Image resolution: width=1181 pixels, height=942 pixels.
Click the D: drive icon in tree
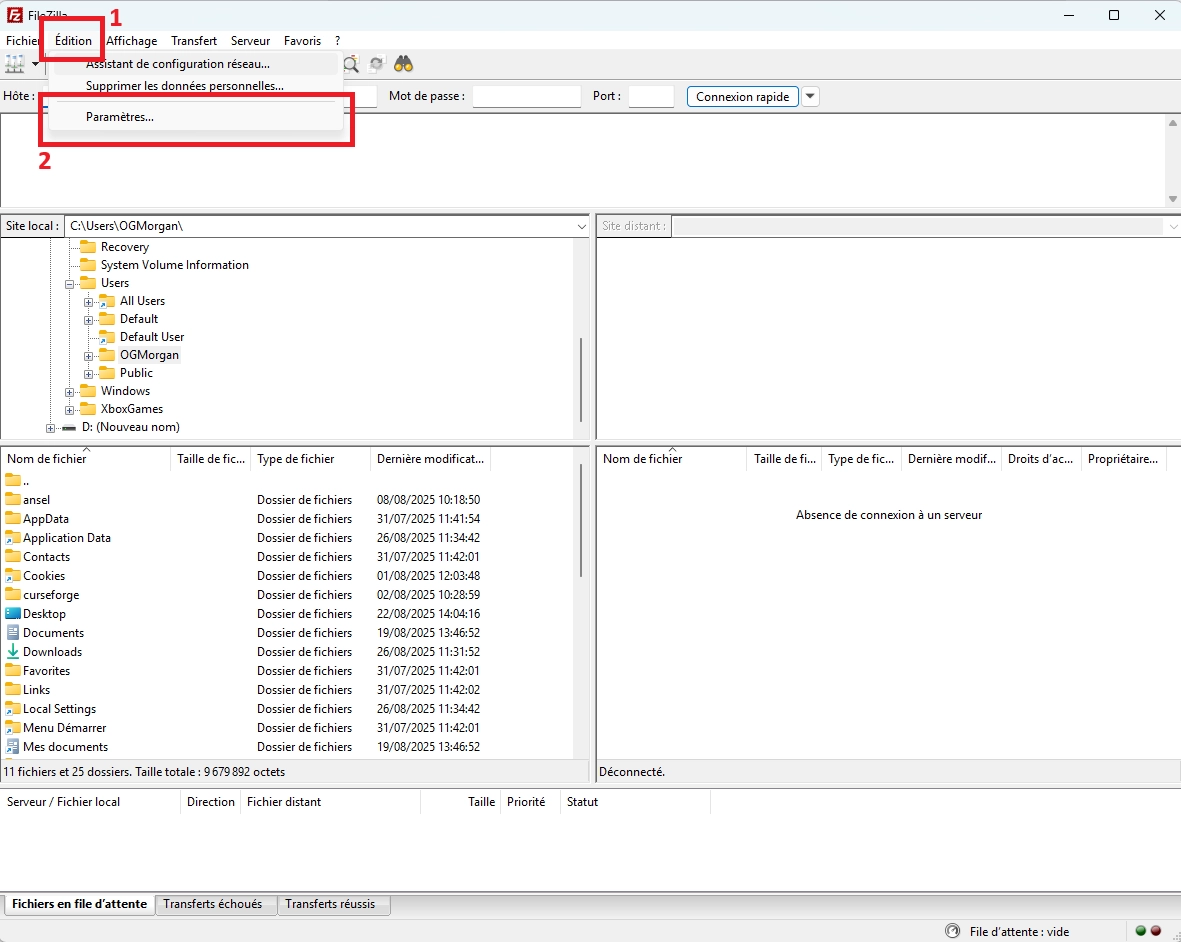tap(69, 427)
